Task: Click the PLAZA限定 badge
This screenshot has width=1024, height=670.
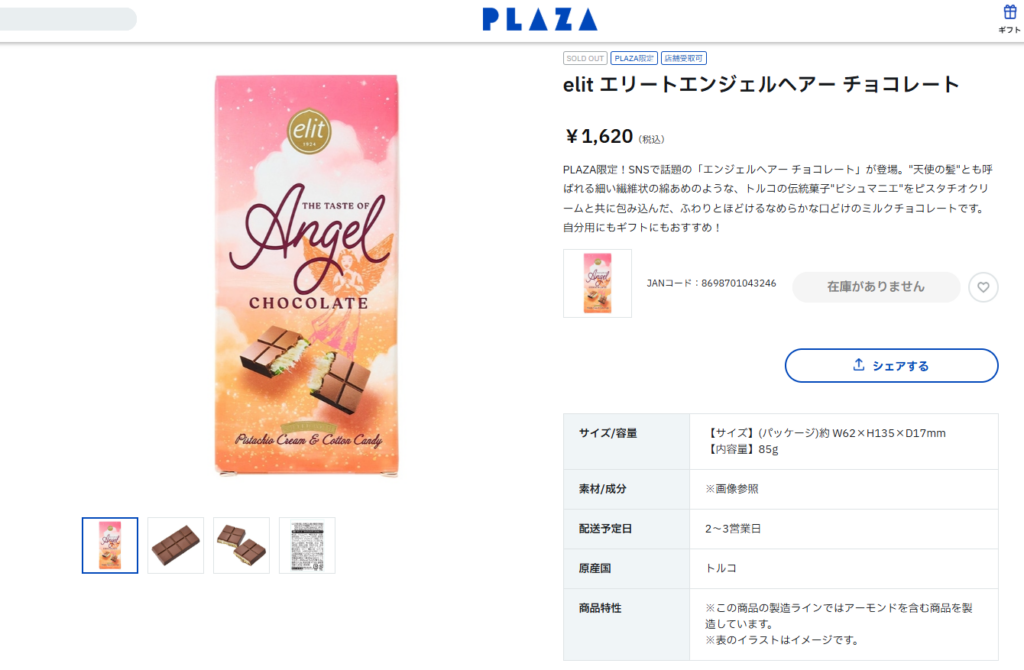Action: tap(633, 58)
